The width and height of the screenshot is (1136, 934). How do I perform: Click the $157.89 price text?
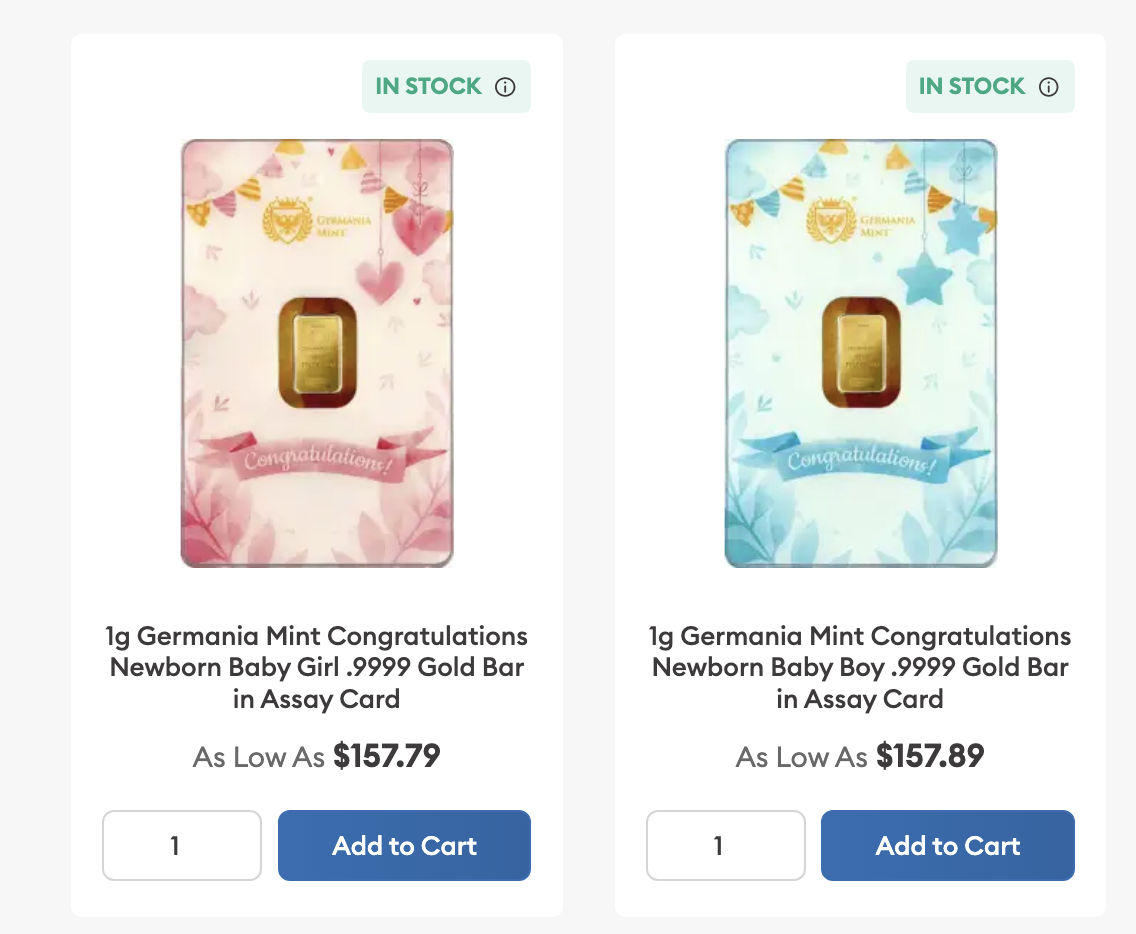point(930,756)
